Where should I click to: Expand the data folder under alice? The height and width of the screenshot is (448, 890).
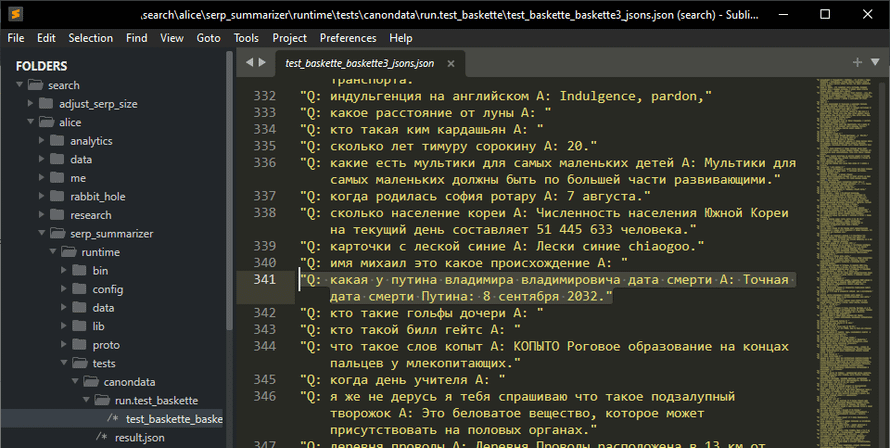[x=41, y=159]
